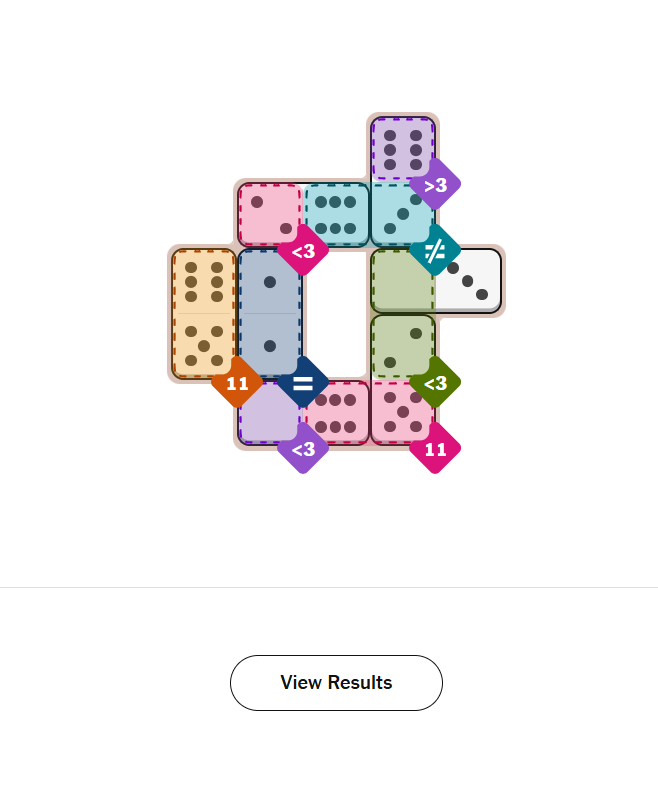The width and height of the screenshot is (658, 795).
Task: Click the two-pip tile in the green cell
Action: click(402, 346)
